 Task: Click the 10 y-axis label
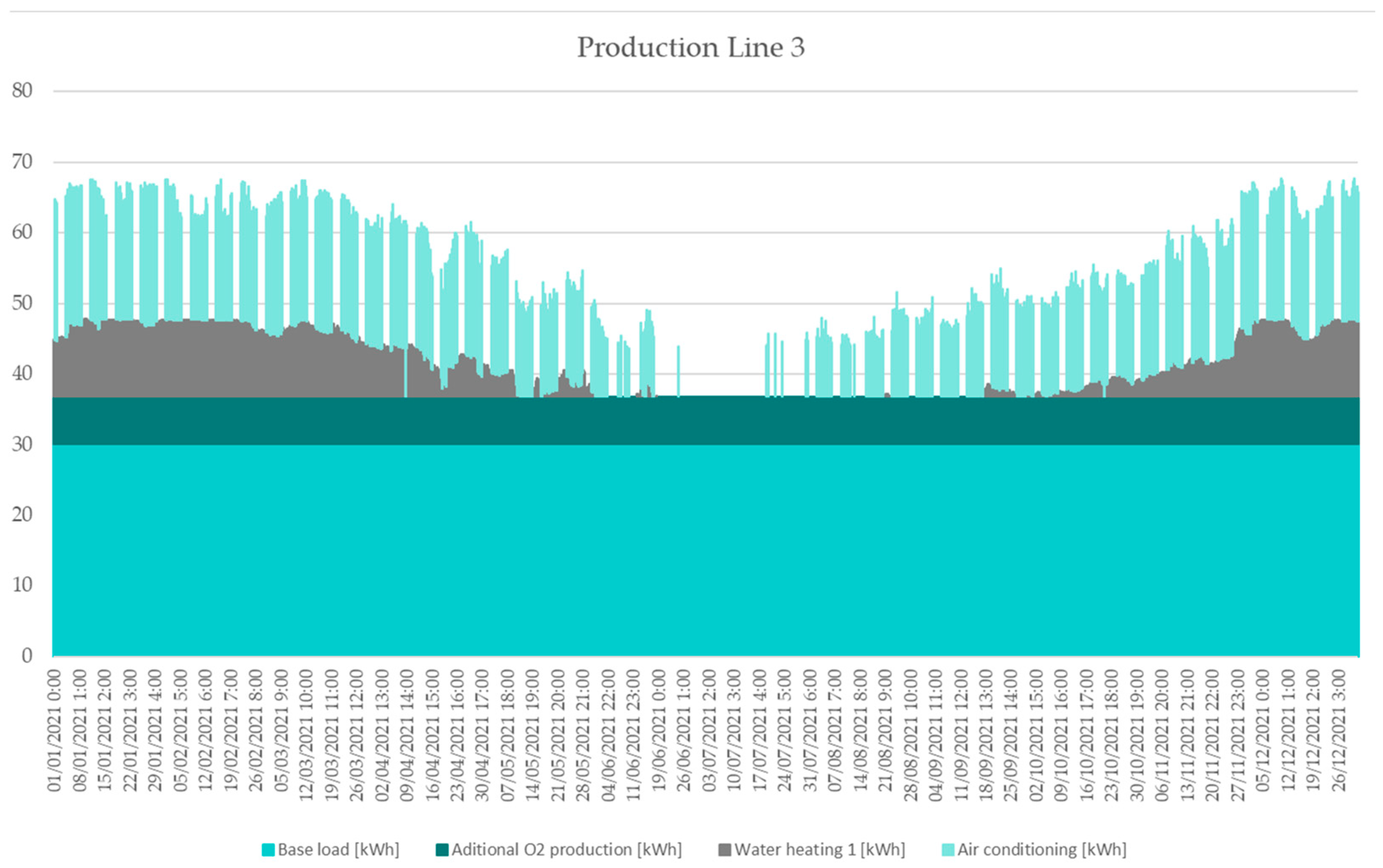22,585
